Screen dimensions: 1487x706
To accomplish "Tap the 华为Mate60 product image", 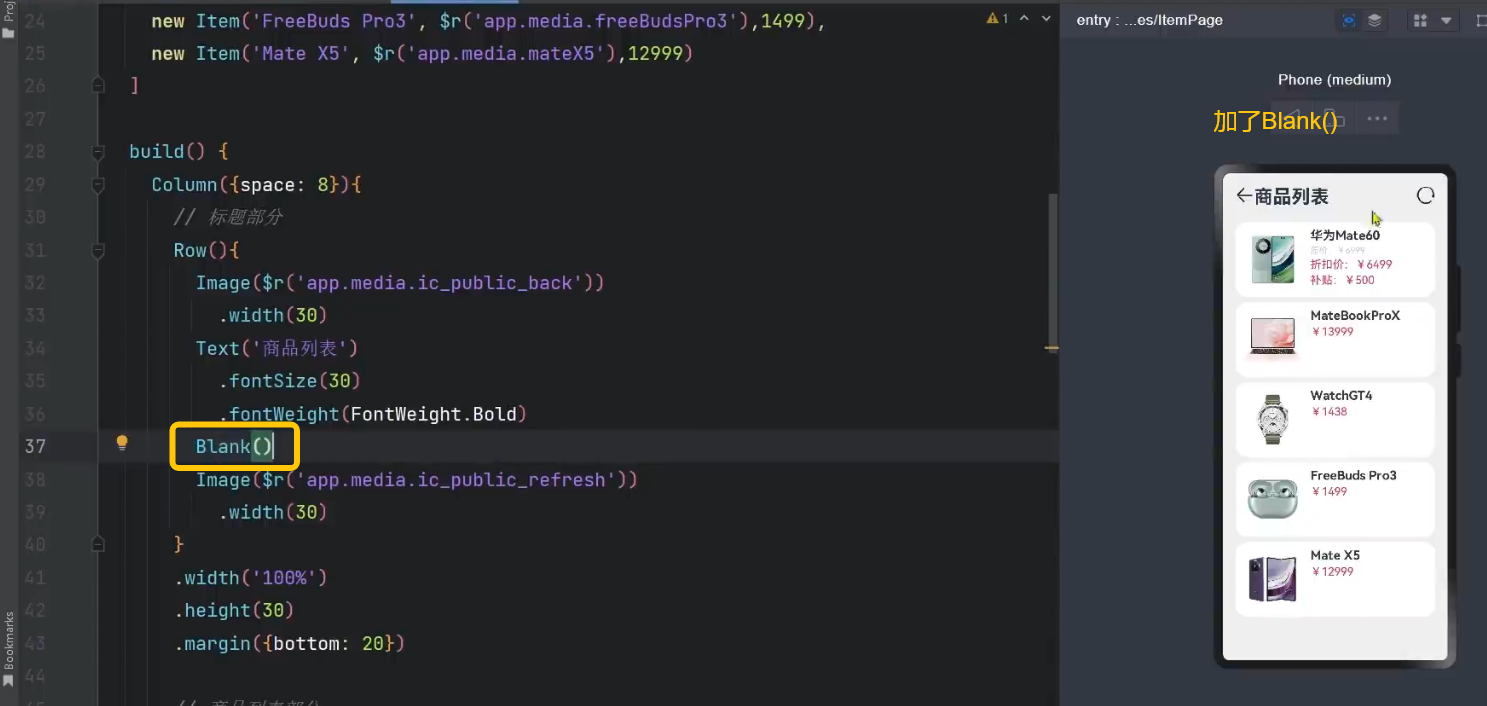I will (x=1273, y=259).
